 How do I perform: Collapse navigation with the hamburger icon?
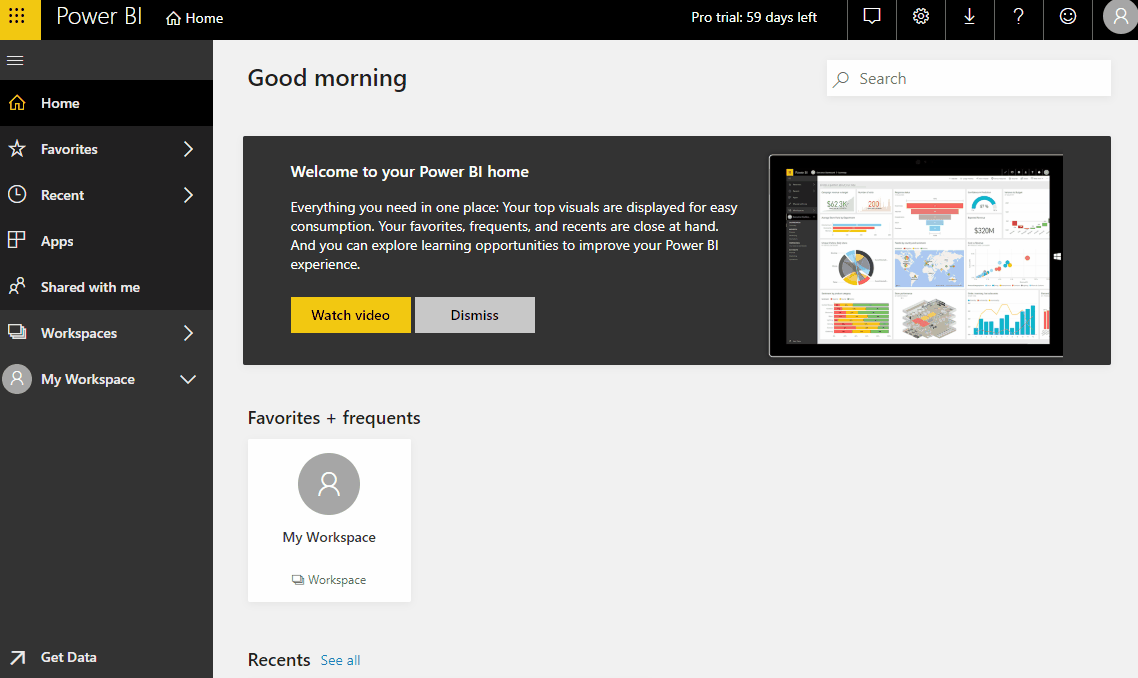tap(15, 60)
